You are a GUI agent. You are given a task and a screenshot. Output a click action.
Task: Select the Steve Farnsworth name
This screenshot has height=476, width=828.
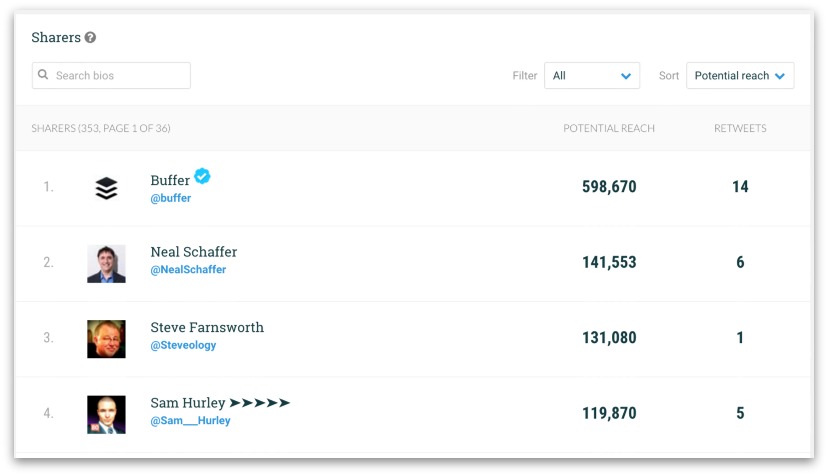(207, 328)
